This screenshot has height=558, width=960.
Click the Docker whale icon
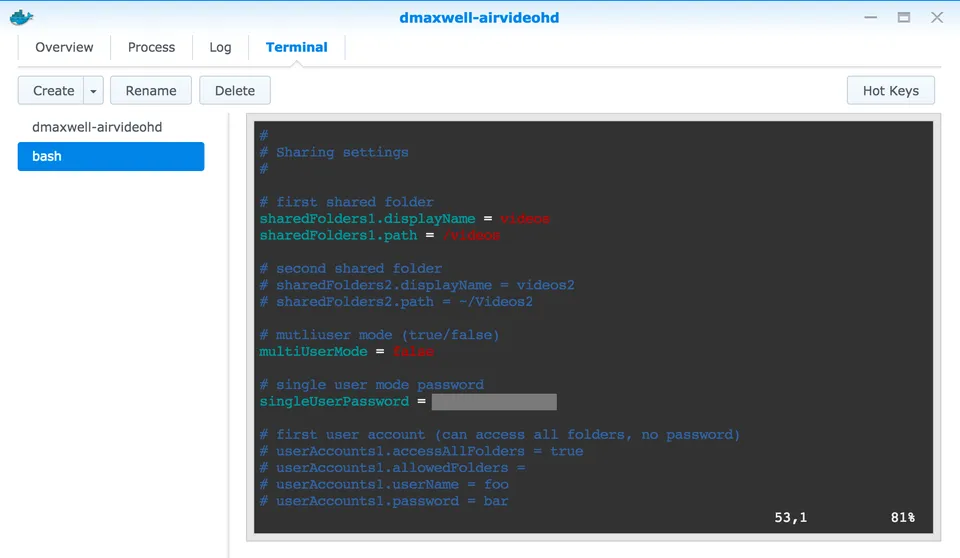21,17
